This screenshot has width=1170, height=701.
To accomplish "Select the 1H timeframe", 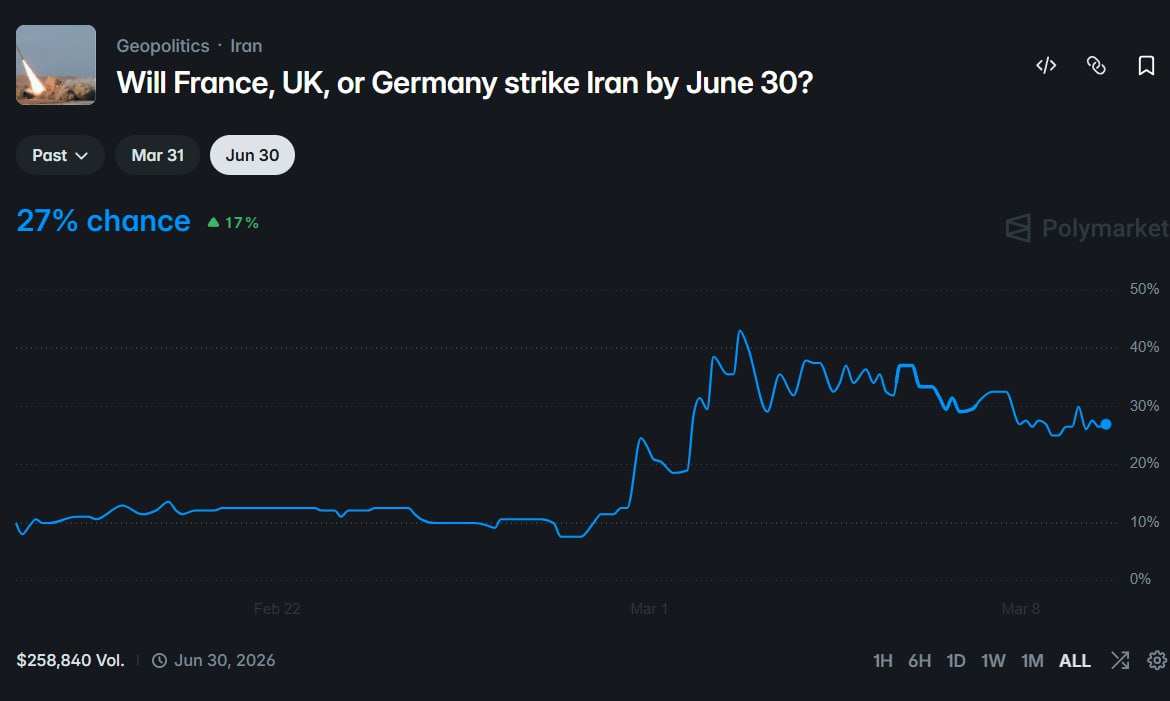I will pyautogui.click(x=881, y=660).
